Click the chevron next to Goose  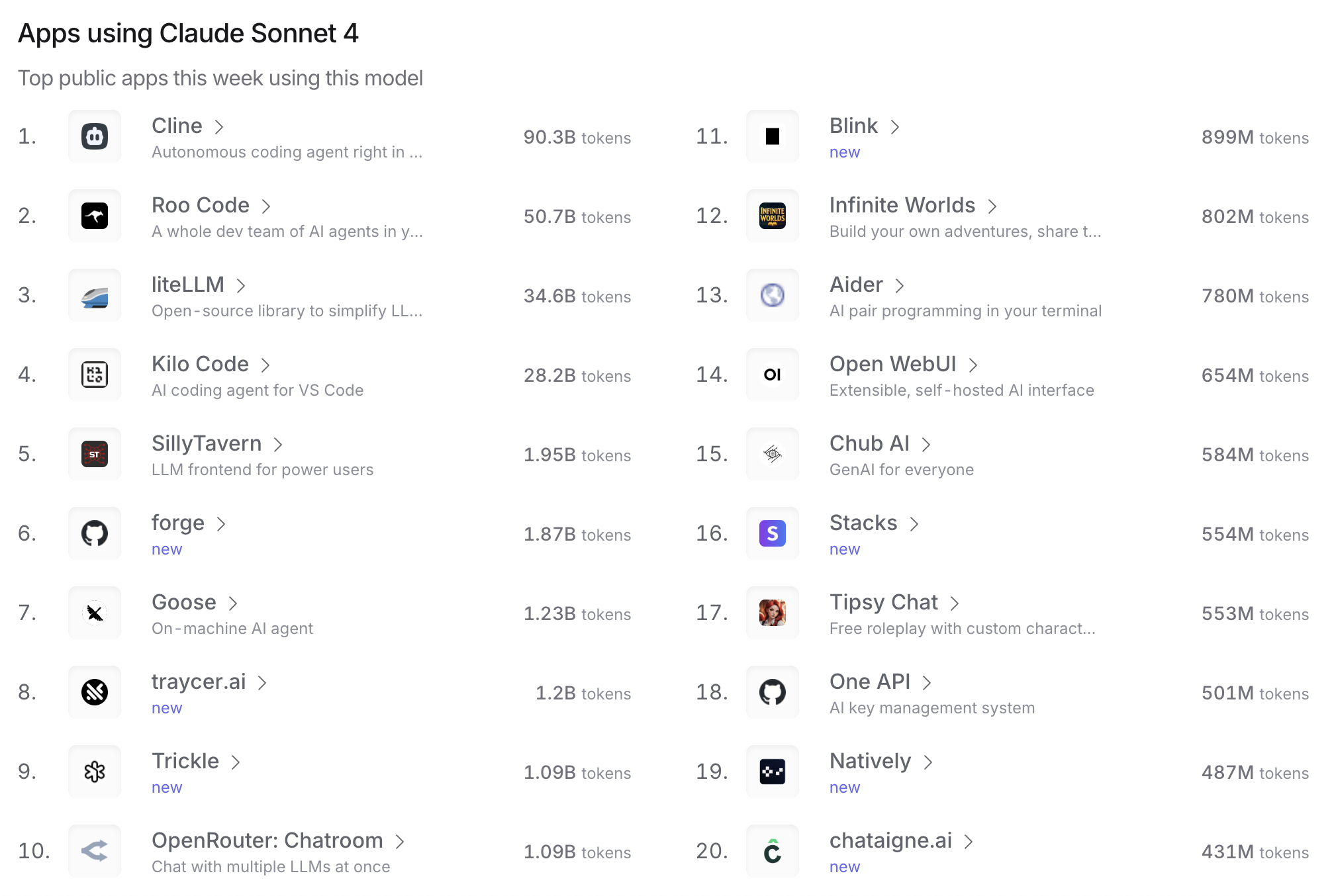(x=233, y=604)
